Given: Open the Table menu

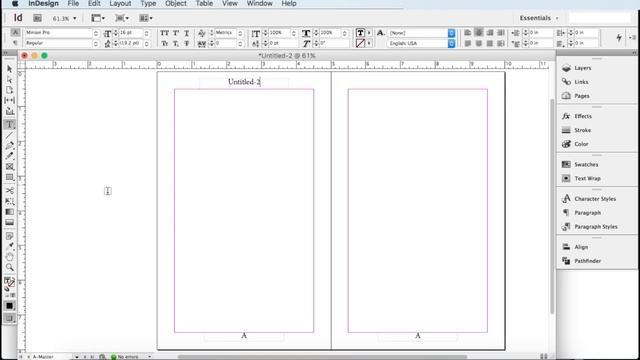Looking at the screenshot, I should pyautogui.click(x=204, y=4).
